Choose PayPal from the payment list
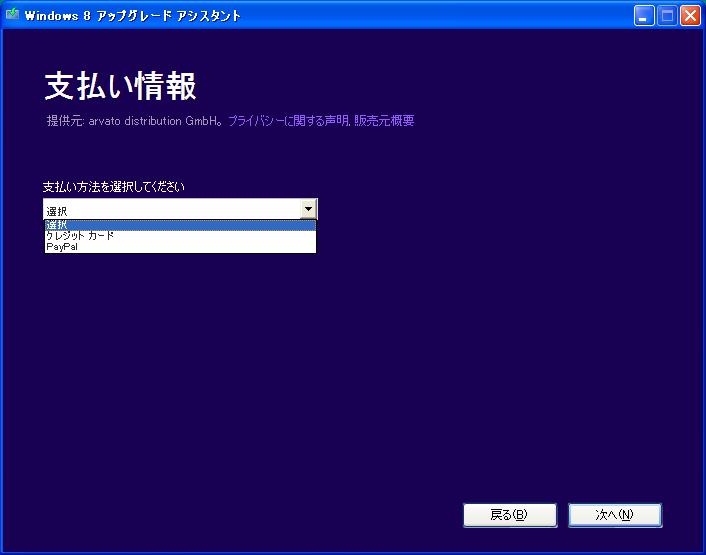Screen dimensions: 706x555 pyautogui.click(x=180, y=247)
